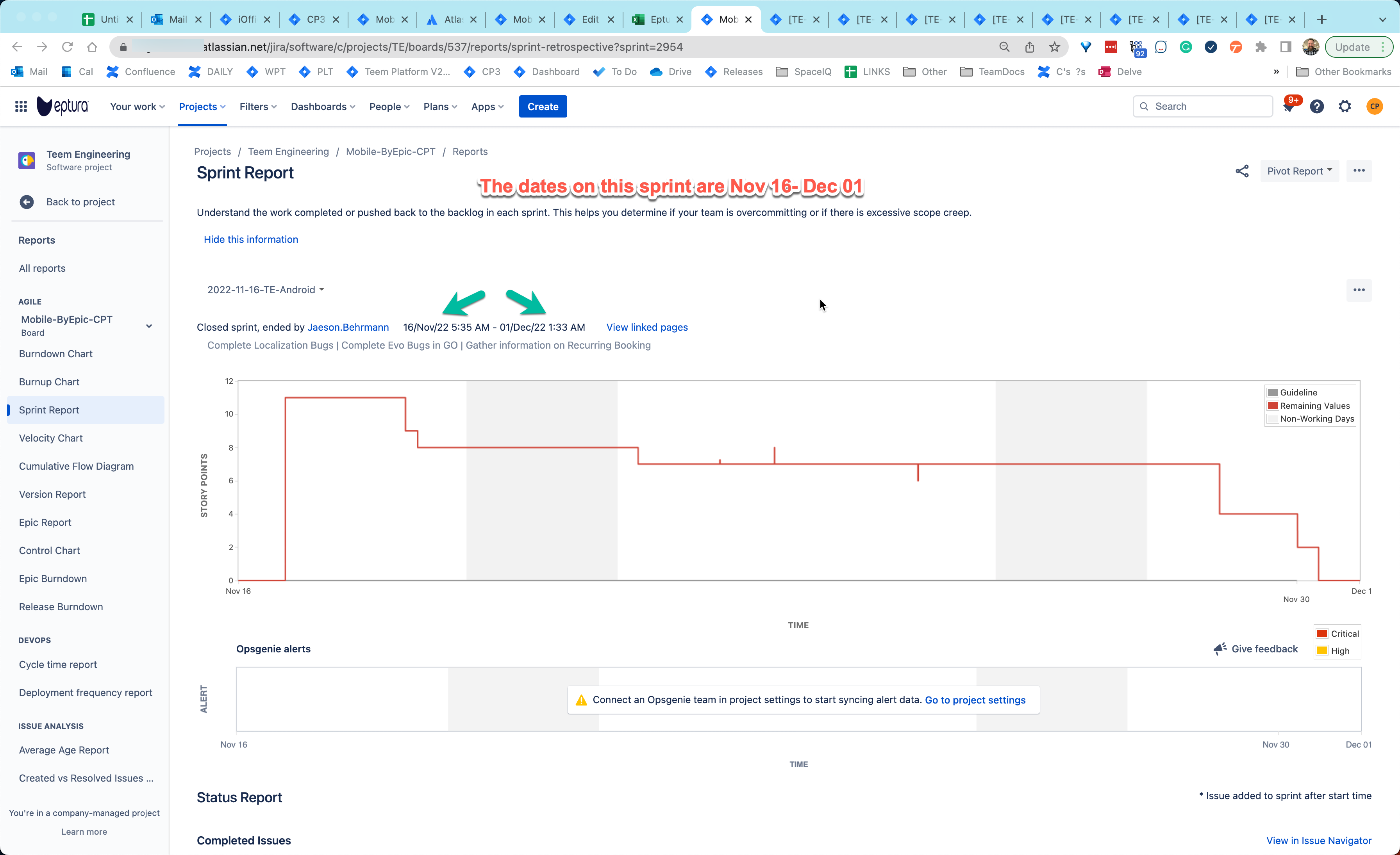1400x855 pixels.
Task: Click the Grammarly extension icon
Action: 1186,47
